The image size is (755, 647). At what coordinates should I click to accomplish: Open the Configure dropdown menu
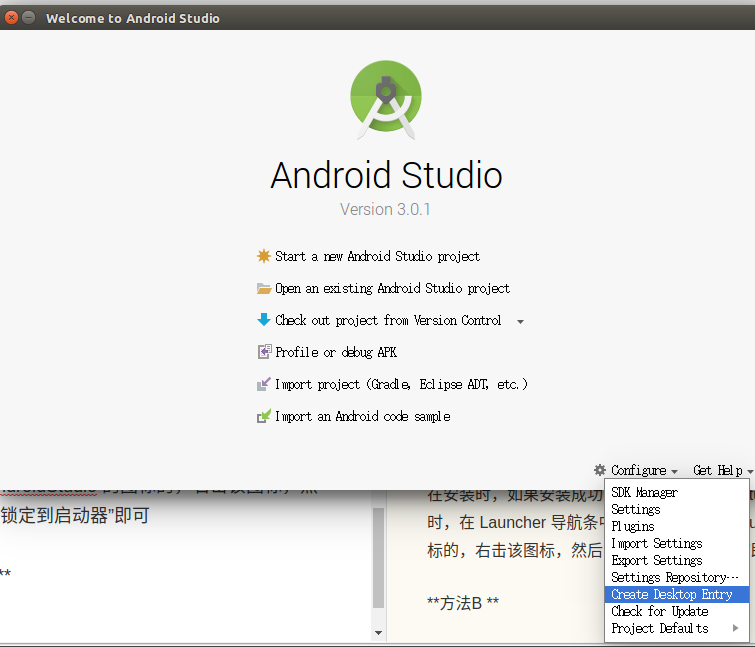pos(644,470)
